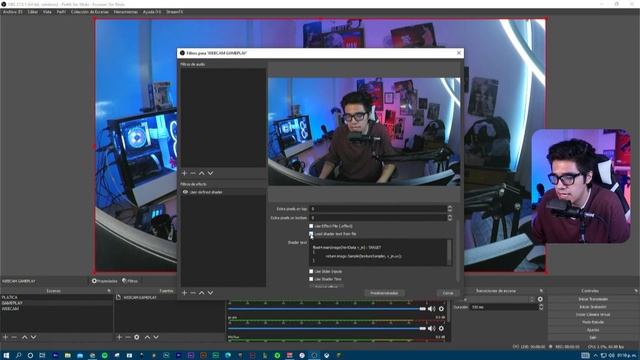Move effect filter up in the list
The width and height of the screenshot is (640, 360).
point(202,293)
